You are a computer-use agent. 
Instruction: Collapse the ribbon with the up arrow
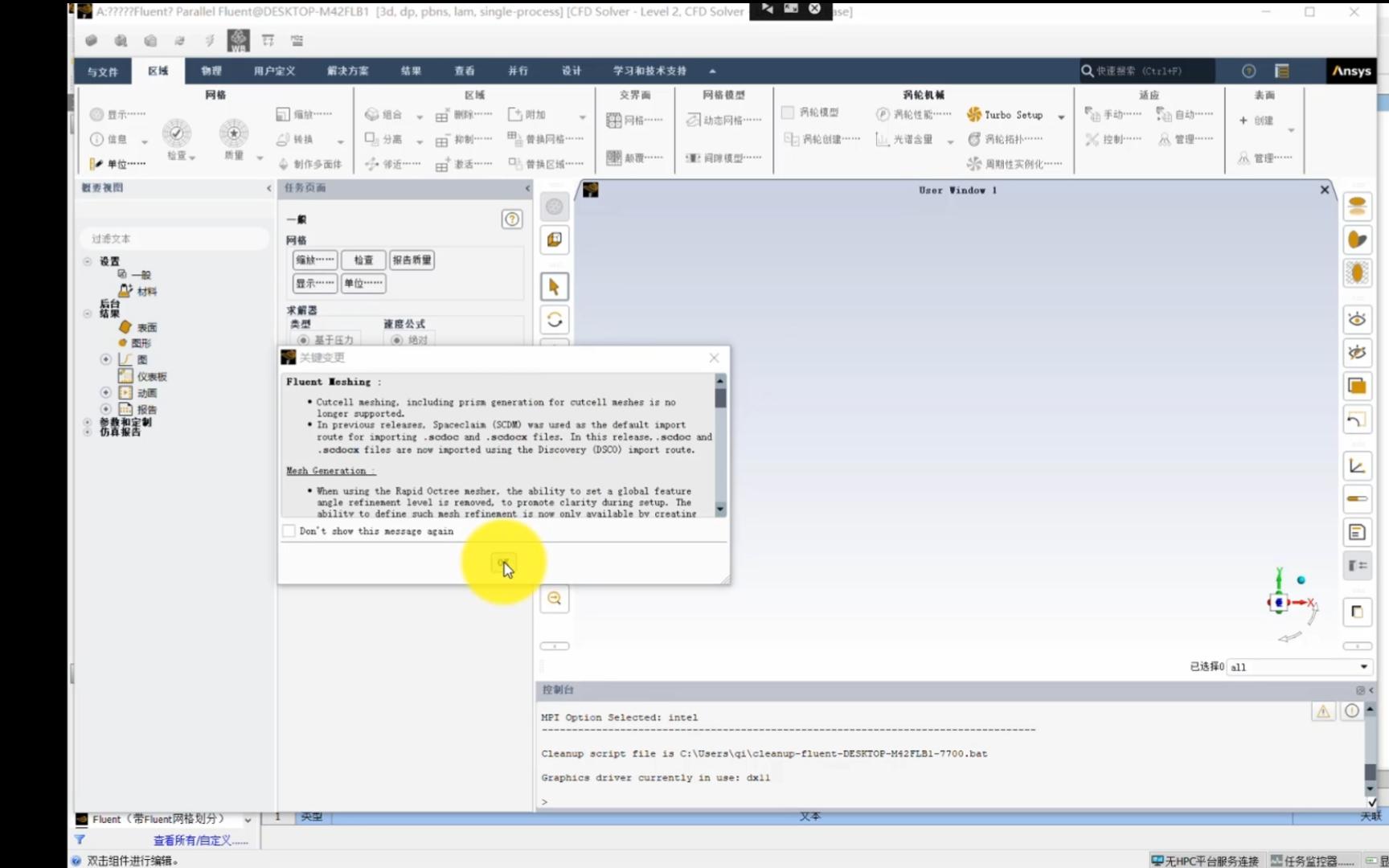click(x=712, y=71)
